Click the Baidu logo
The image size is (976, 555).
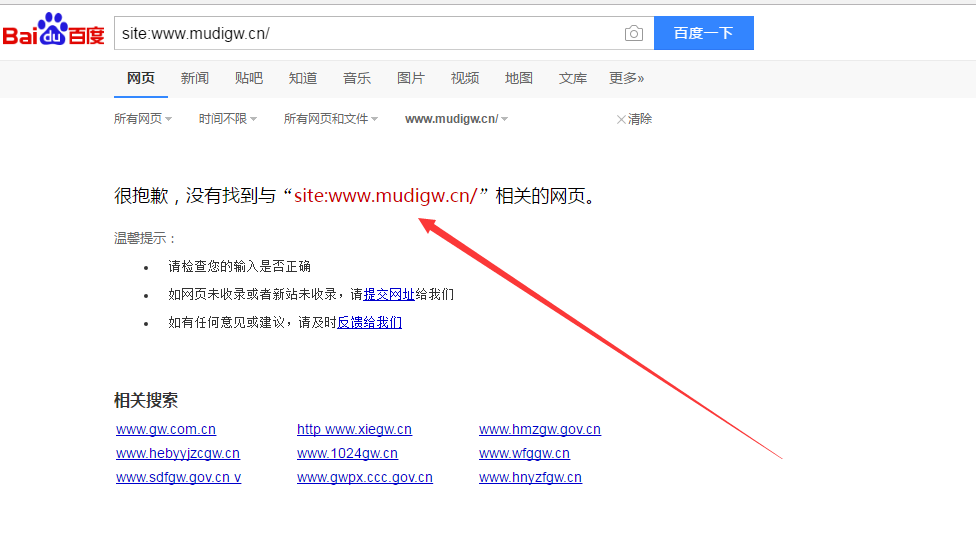[x=54, y=30]
